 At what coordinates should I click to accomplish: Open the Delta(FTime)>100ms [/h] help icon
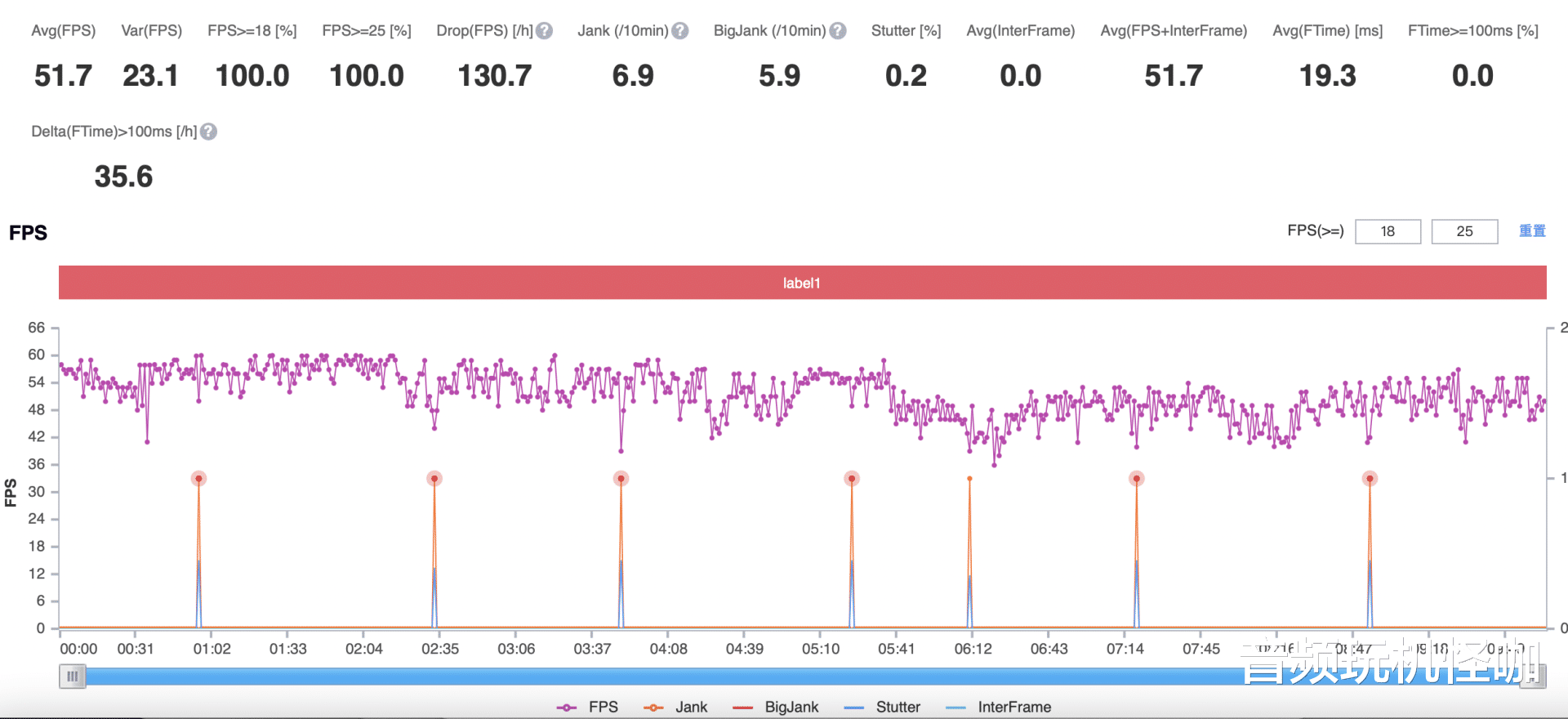(x=209, y=132)
